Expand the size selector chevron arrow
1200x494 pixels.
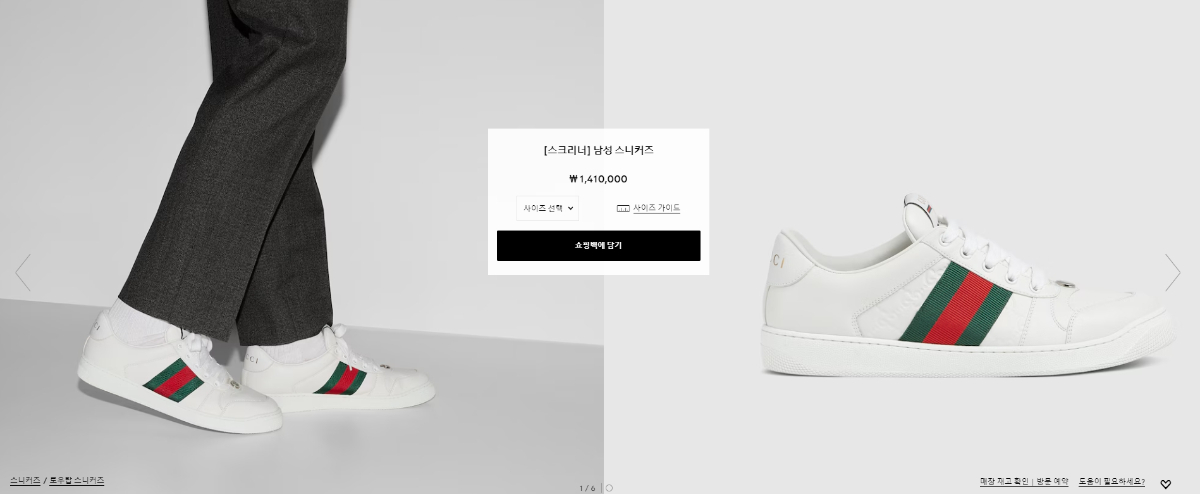[570, 208]
